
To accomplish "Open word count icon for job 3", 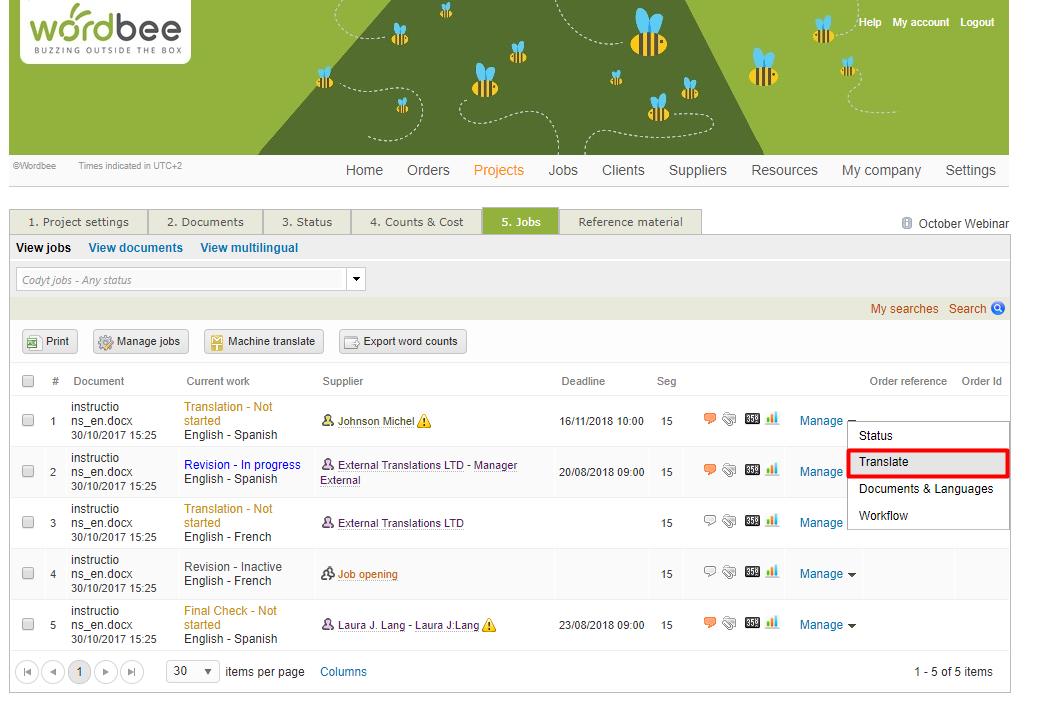I will click(752, 521).
